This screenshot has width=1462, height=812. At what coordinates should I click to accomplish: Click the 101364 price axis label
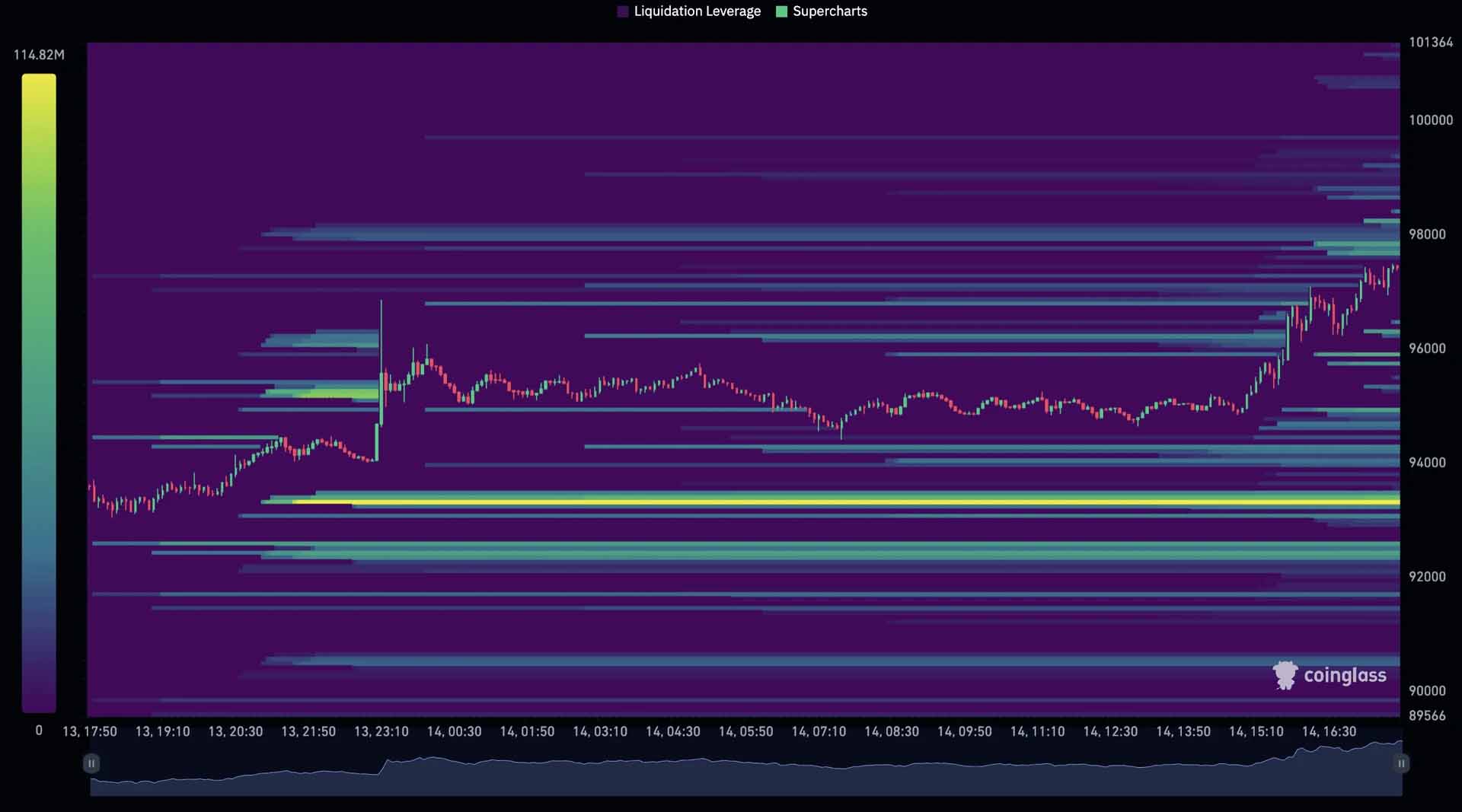pyautogui.click(x=1431, y=43)
